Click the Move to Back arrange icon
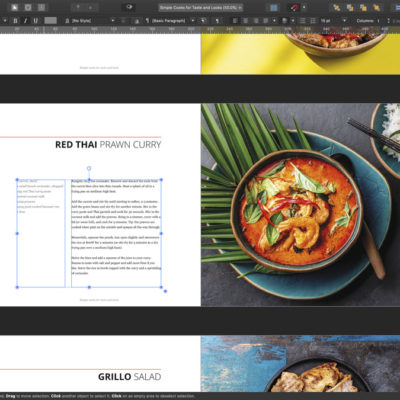This screenshot has height=400, width=400. 337,7
